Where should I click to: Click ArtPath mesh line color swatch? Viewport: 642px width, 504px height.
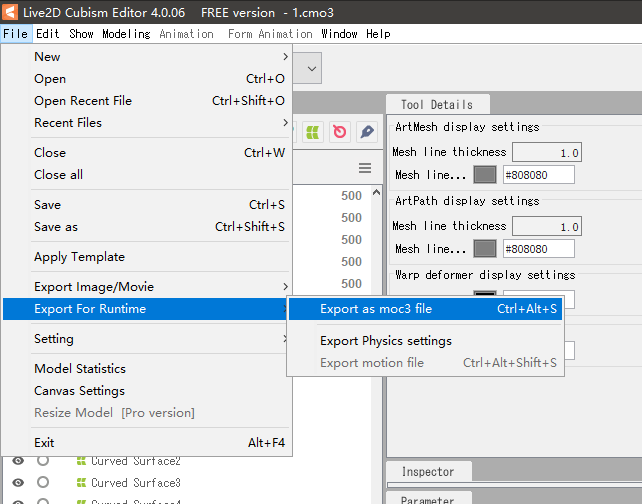(485, 249)
